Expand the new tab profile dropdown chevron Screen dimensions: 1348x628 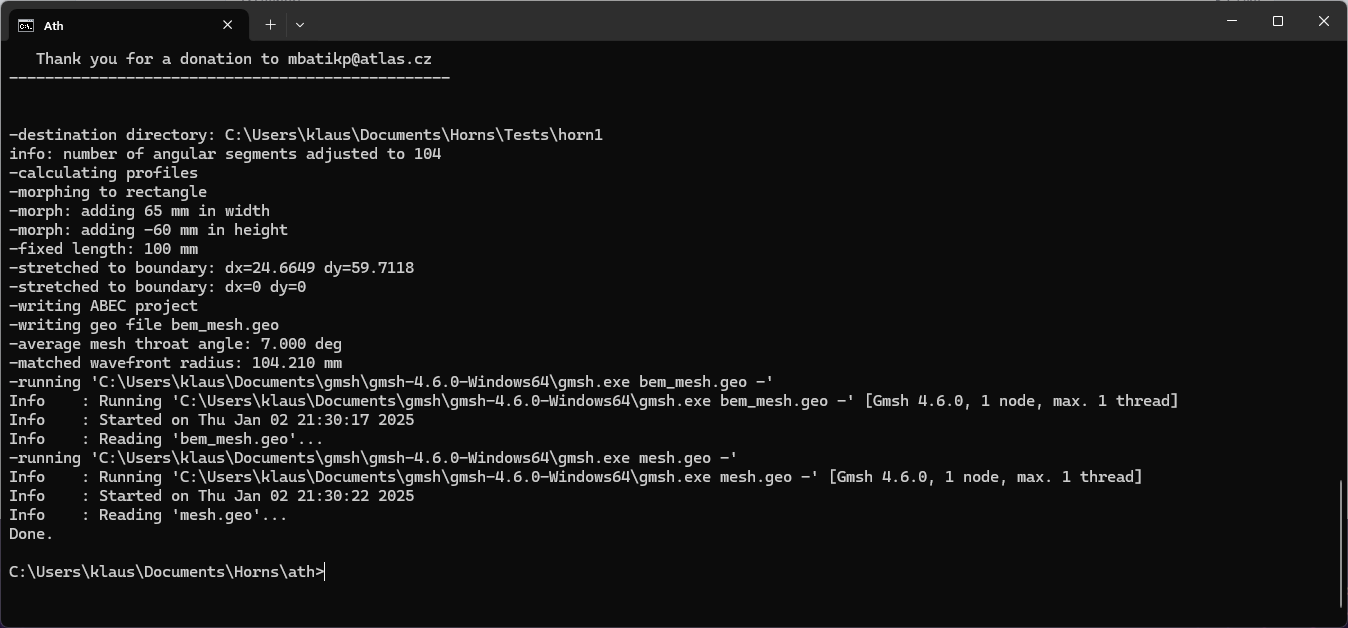pos(300,24)
